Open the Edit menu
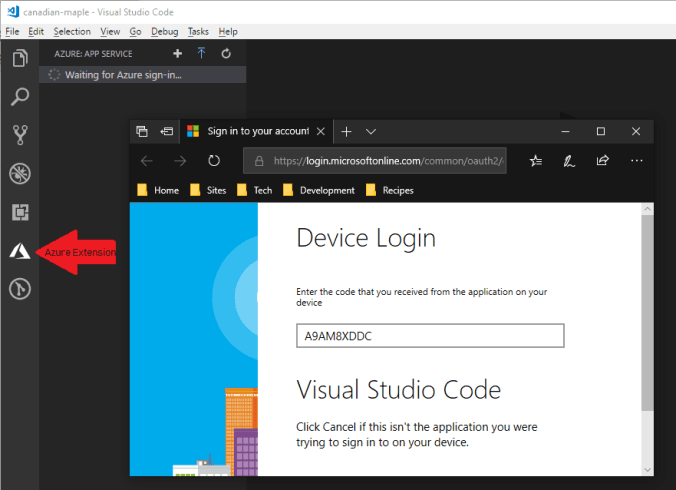Screen dimensions: 676x490 tap(36, 31)
